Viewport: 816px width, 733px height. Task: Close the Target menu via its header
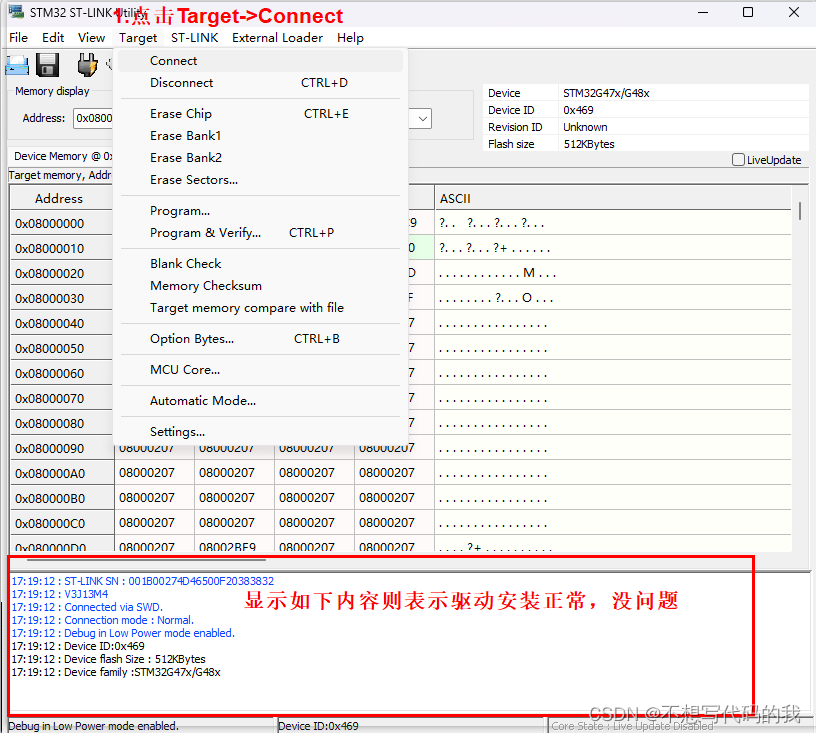138,38
